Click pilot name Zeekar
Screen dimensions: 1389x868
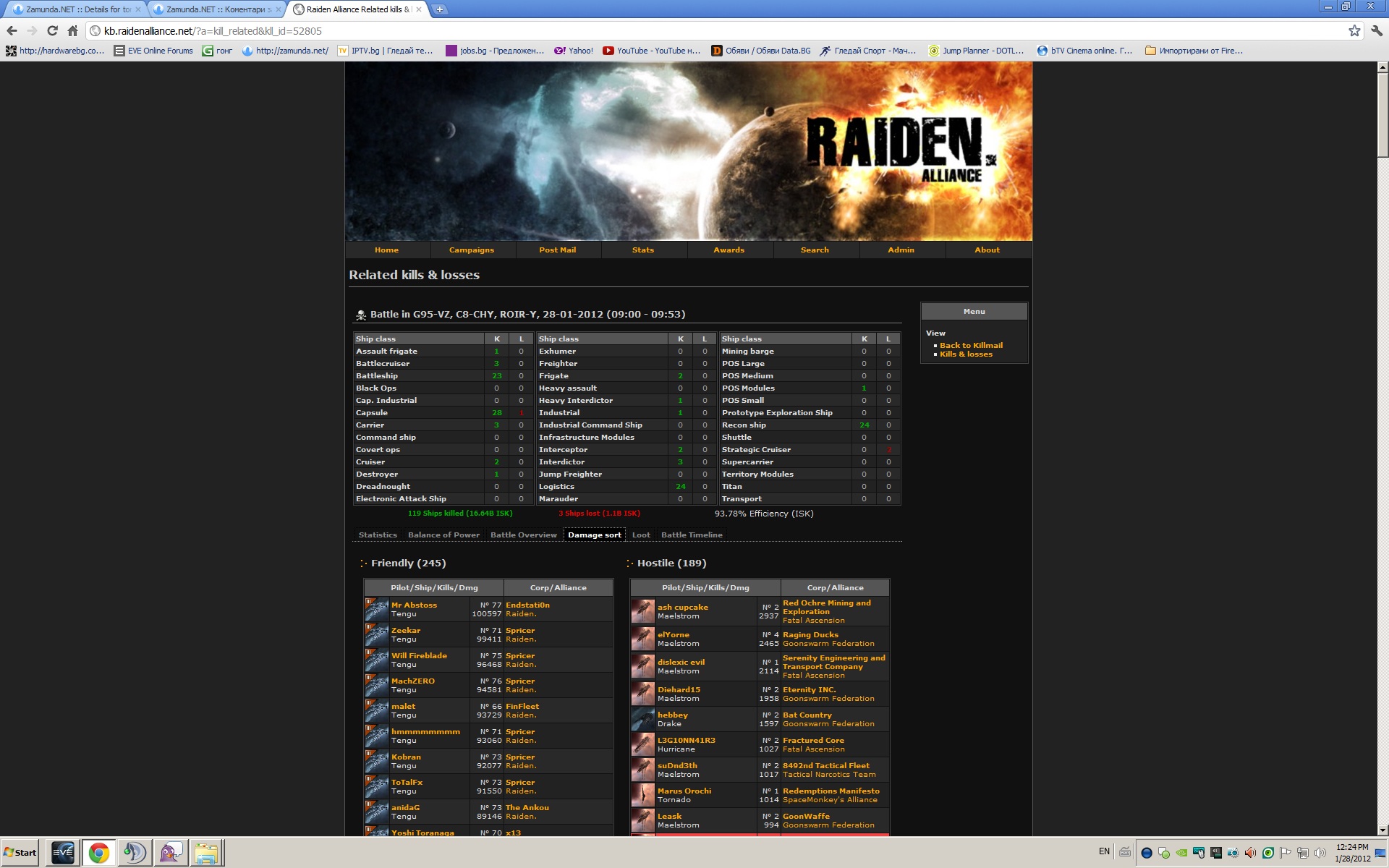406,631
